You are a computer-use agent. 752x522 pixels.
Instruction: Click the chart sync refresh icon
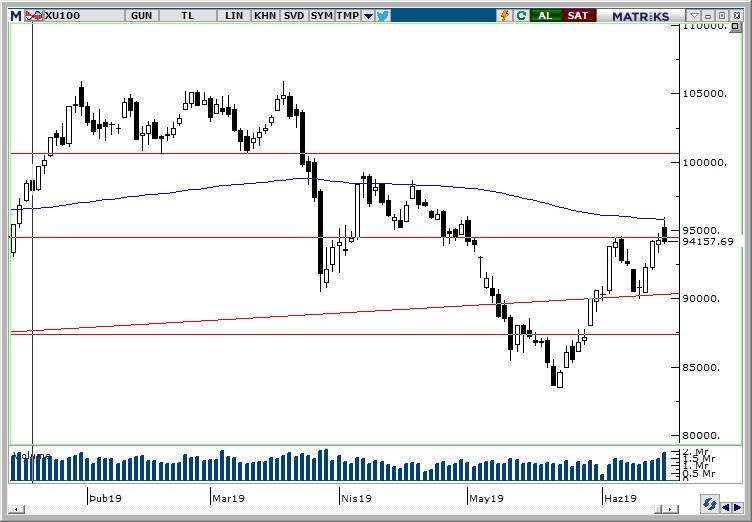coord(709,504)
